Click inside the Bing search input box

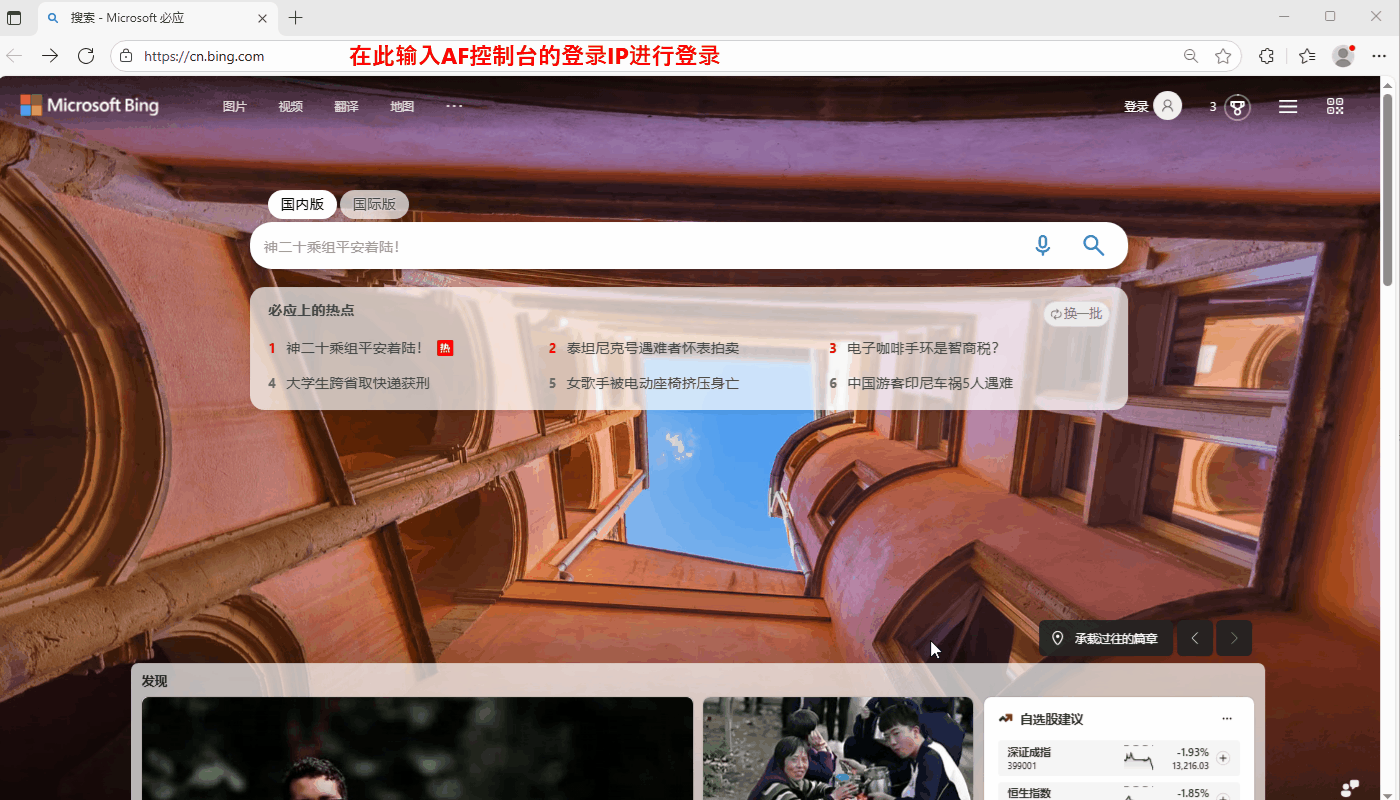pos(630,246)
